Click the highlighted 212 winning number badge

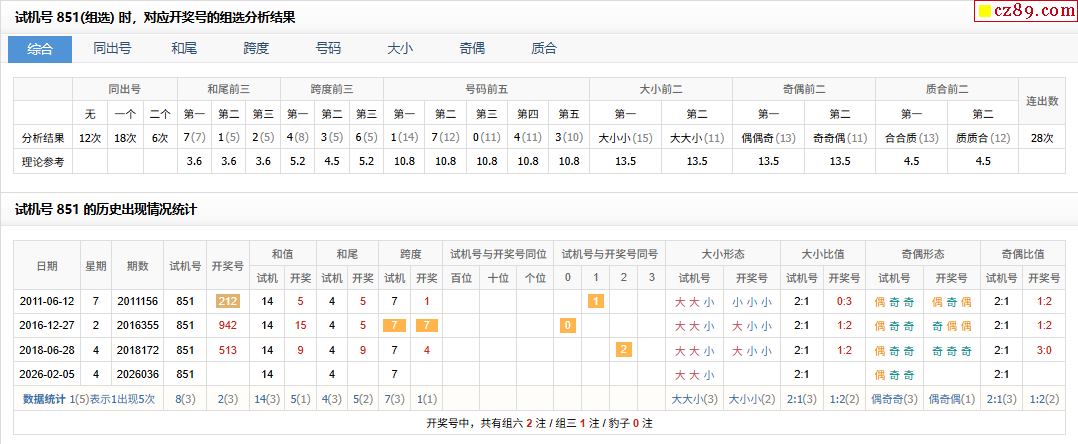tap(227, 300)
